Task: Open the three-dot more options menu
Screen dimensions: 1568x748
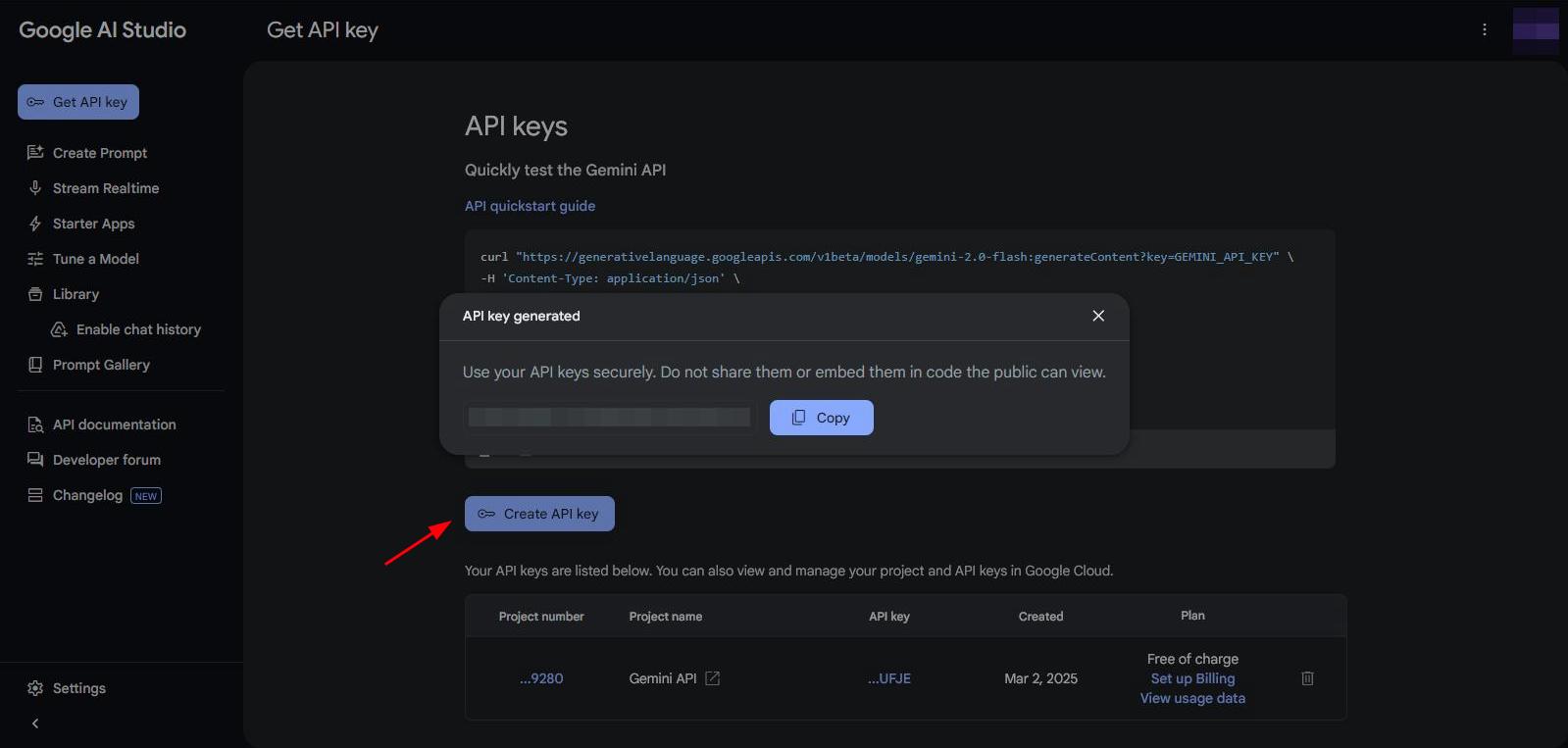Action: tap(1485, 30)
